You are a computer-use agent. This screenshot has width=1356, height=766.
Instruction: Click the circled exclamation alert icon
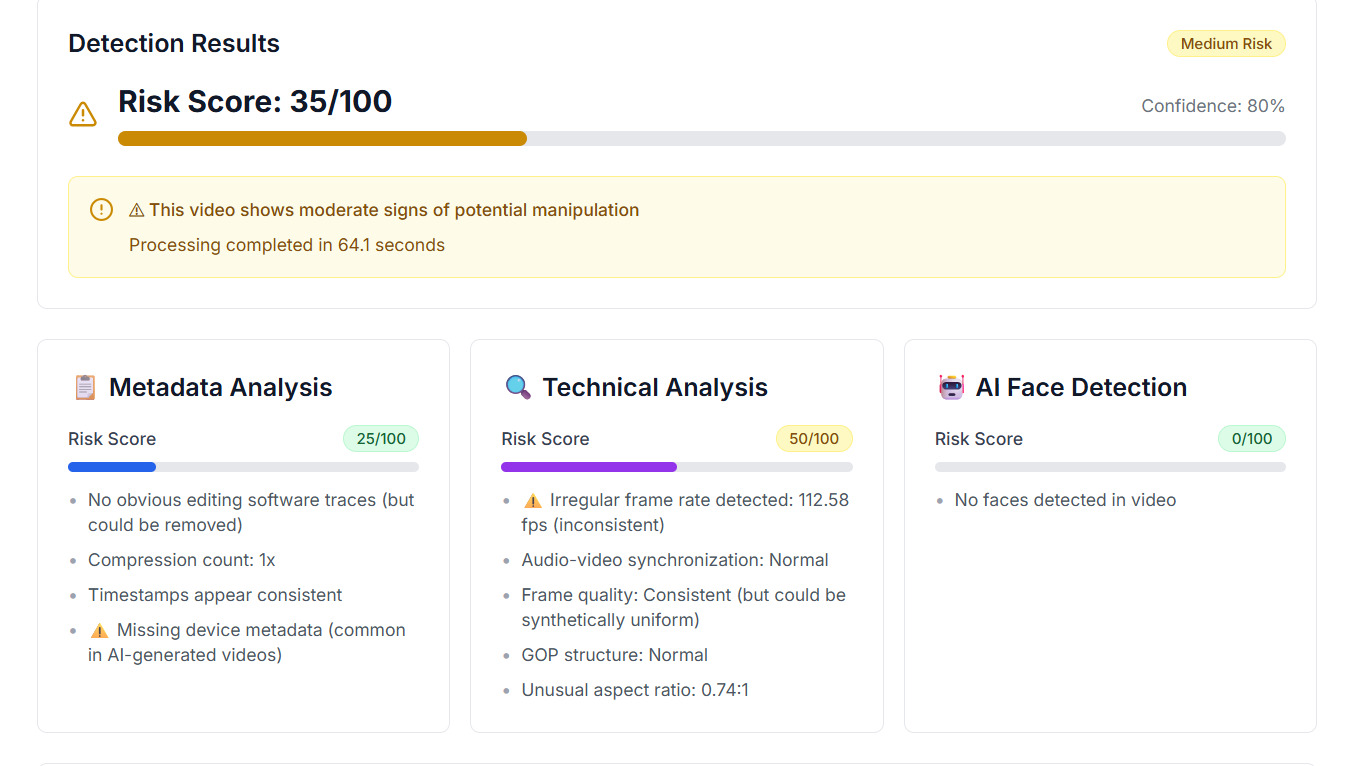tap(101, 210)
